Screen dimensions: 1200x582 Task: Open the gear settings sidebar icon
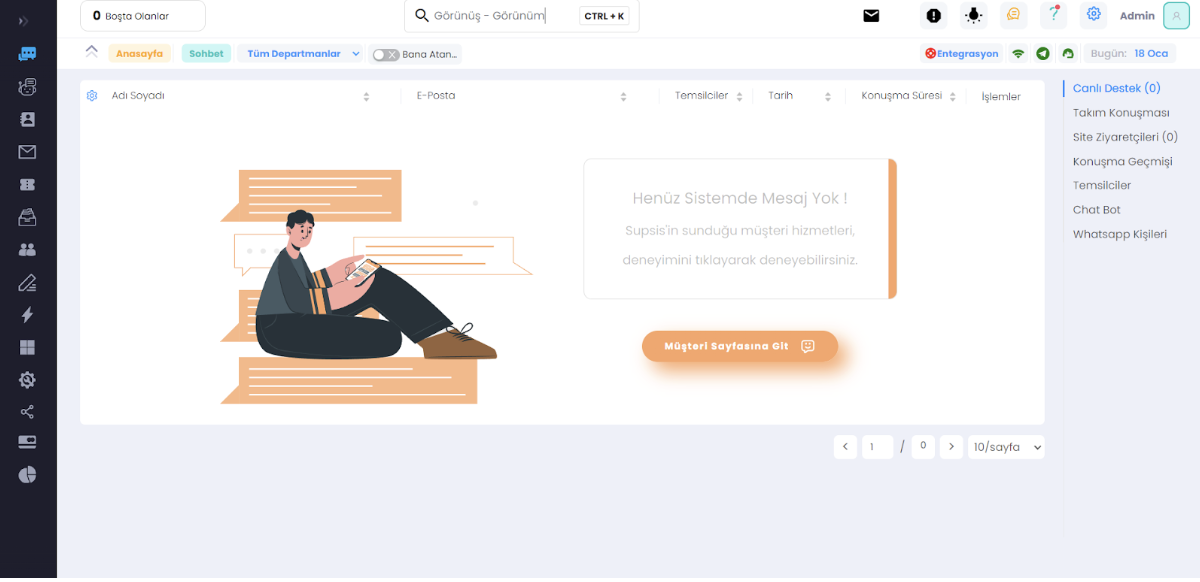[27, 380]
